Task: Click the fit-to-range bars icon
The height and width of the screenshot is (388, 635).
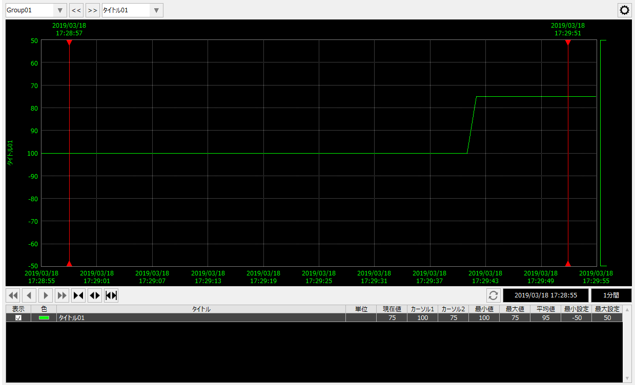Action: (111, 296)
